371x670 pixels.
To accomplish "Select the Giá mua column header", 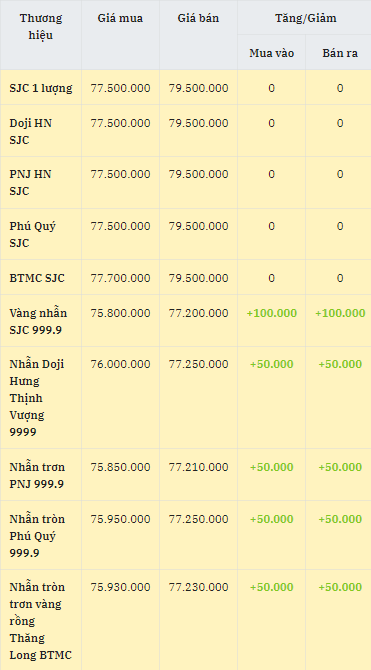I will point(120,18).
